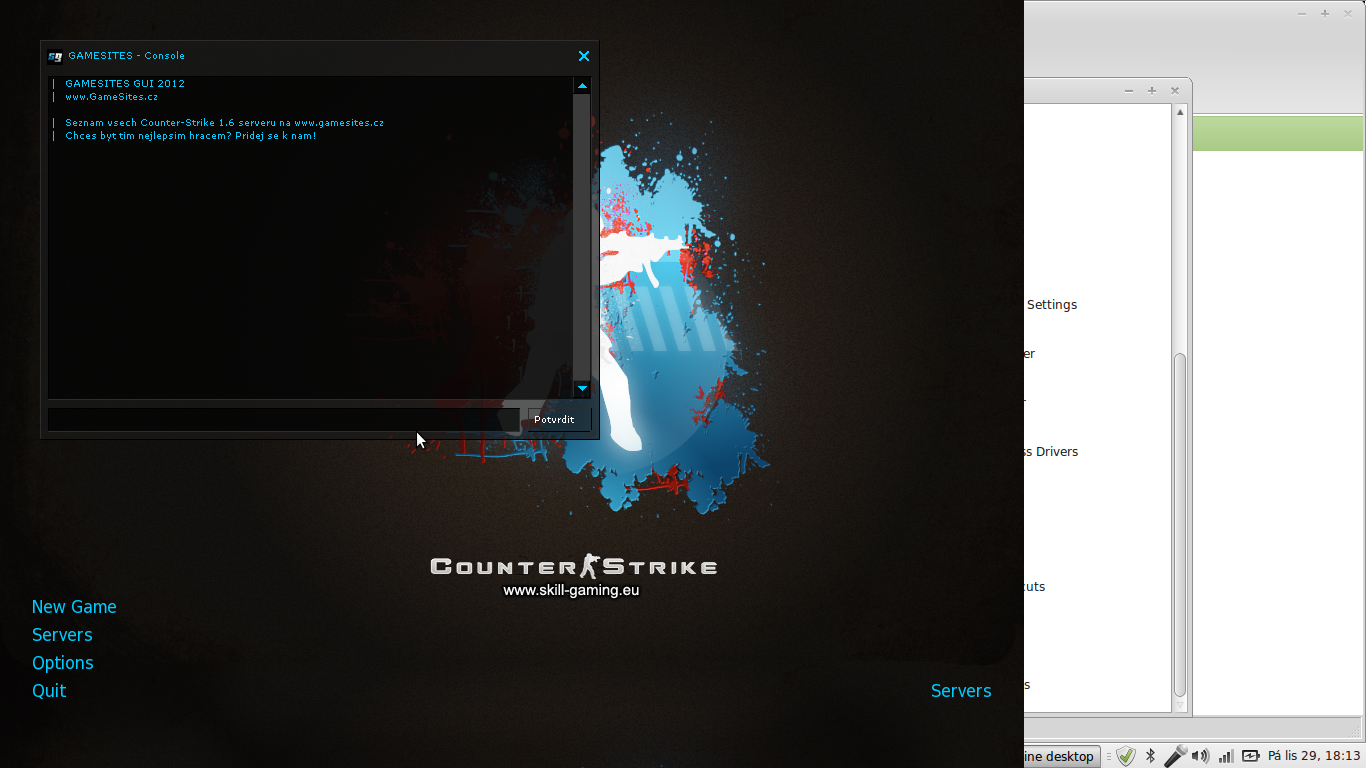Close the inner background window with scrollbar

tap(1175, 91)
